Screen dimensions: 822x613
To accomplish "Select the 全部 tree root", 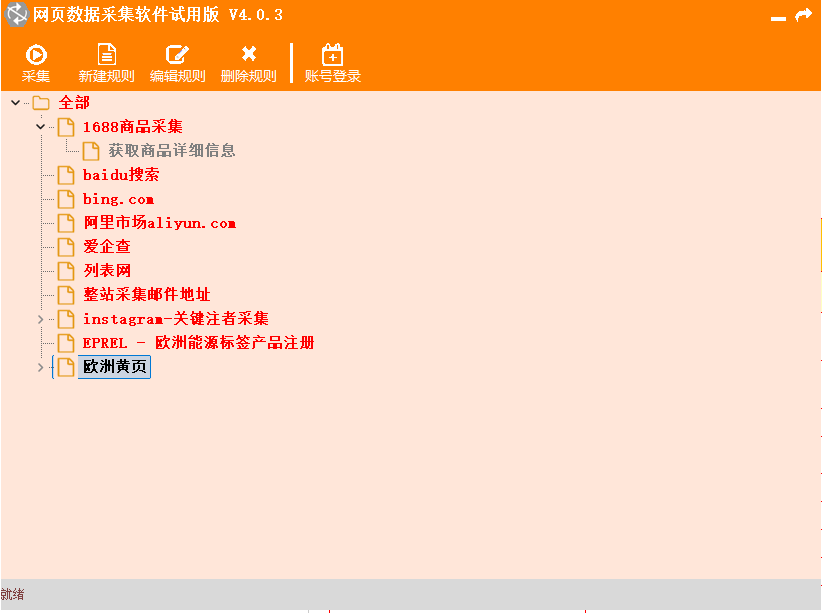I will click(74, 103).
